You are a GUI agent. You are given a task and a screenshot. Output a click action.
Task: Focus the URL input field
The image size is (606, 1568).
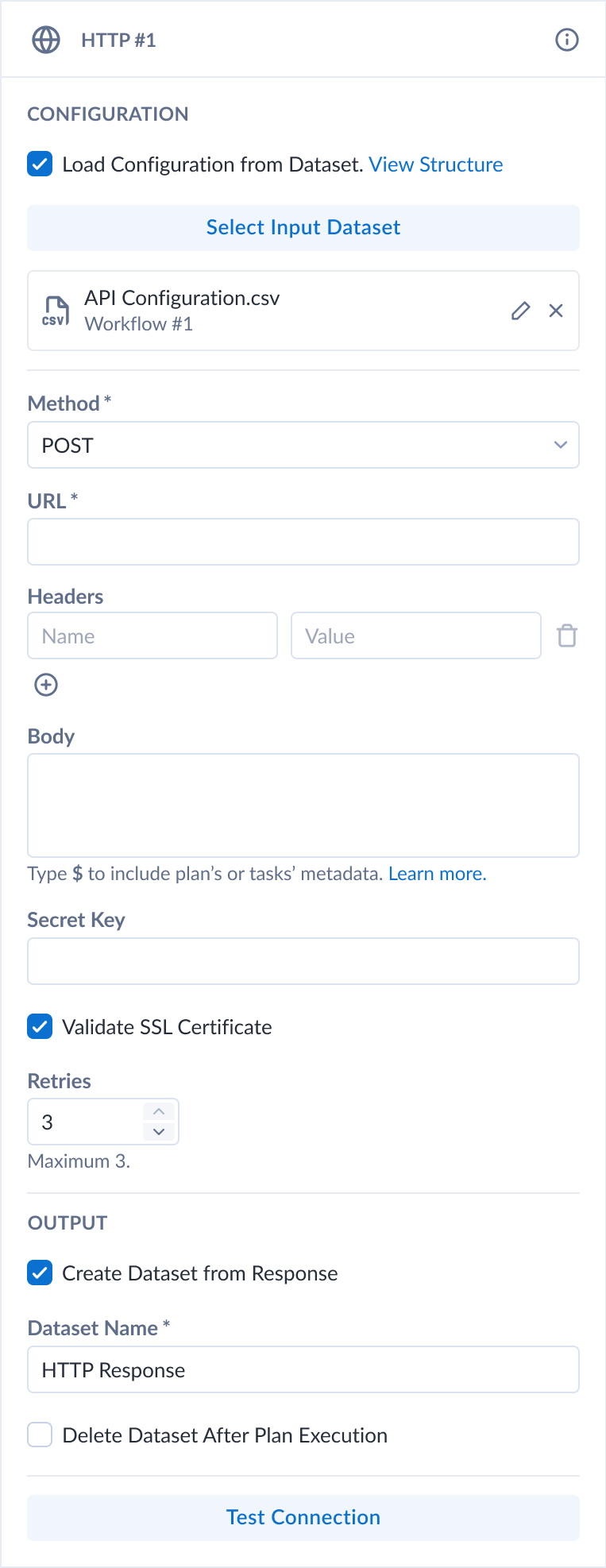point(303,542)
